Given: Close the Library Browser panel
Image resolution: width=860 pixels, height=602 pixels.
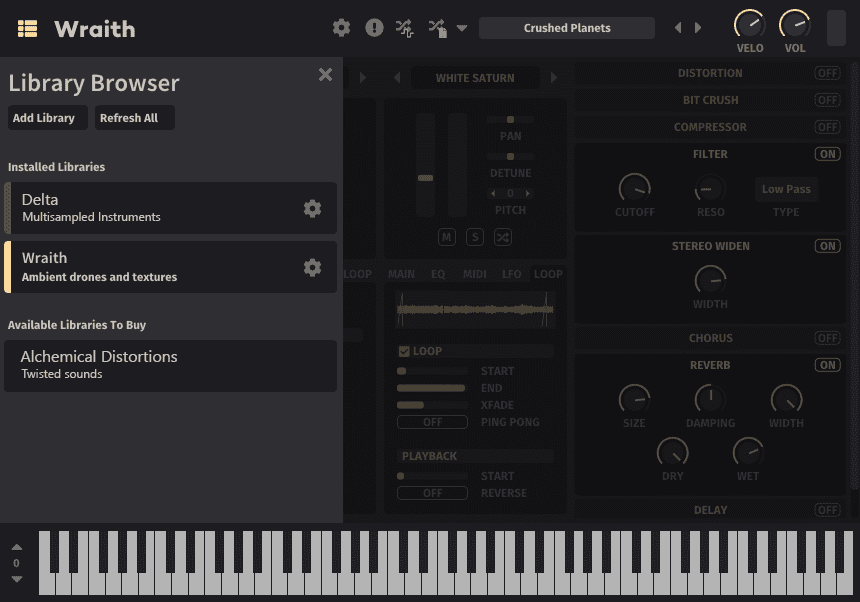Looking at the screenshot, I should (x=325, y=75).
